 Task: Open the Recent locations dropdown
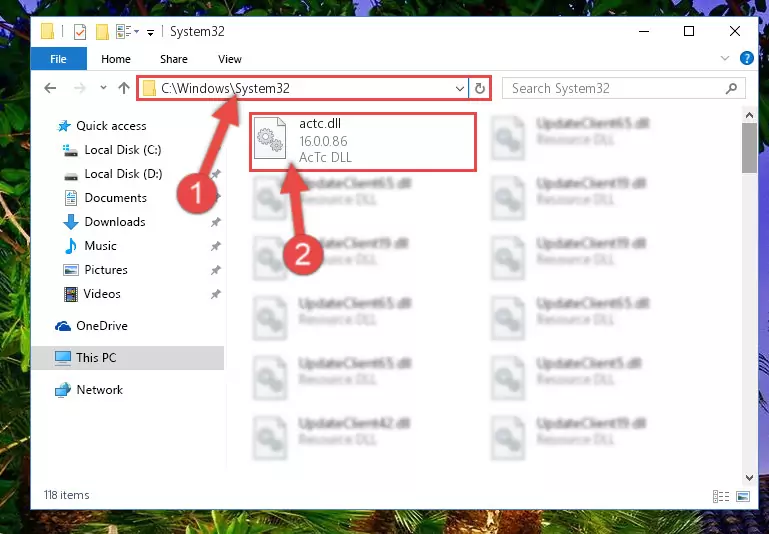[103, 88]
